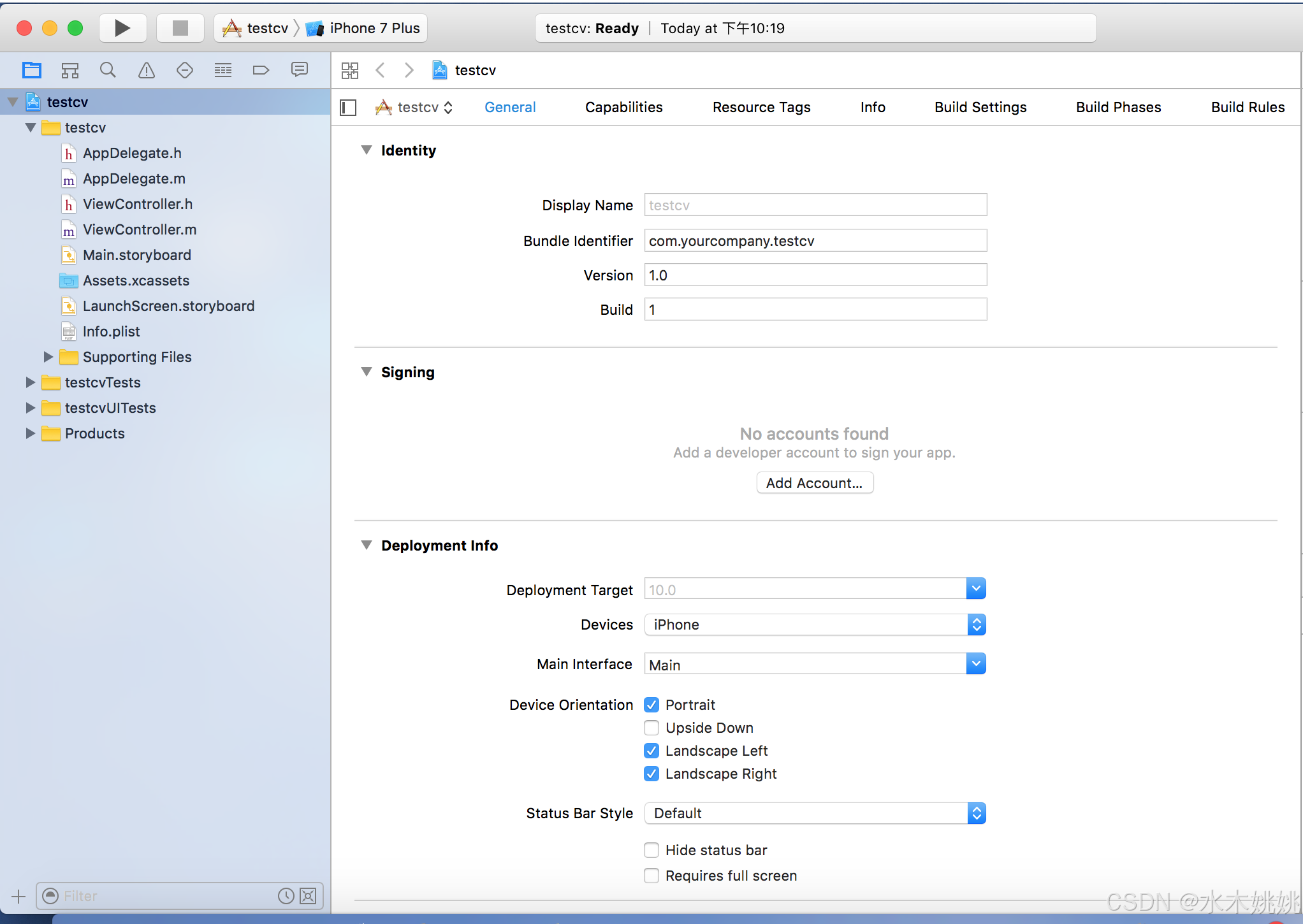The width and height of the screenshot is (1303, 924).
Task: Enable Upside Down orientation checkbox
Action: pos(651,728)
